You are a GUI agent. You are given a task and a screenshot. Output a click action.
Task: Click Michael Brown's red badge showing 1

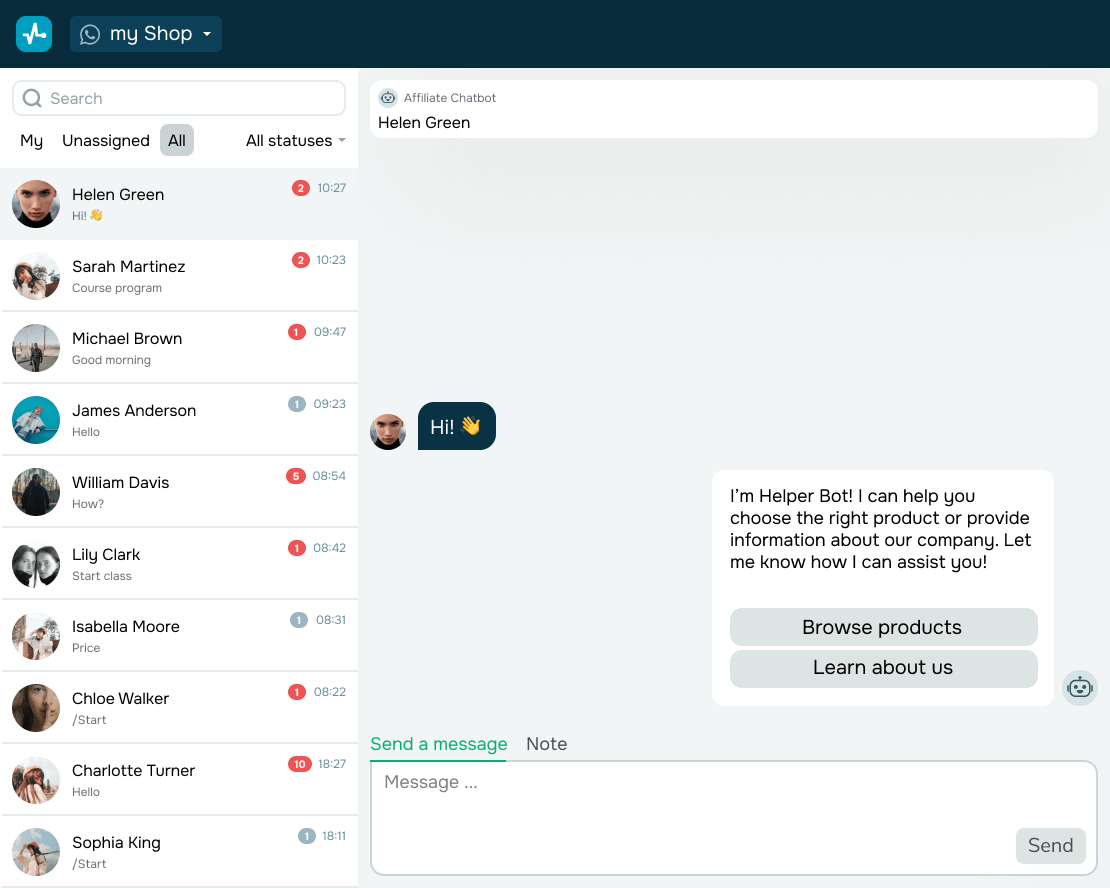[297, 332]
